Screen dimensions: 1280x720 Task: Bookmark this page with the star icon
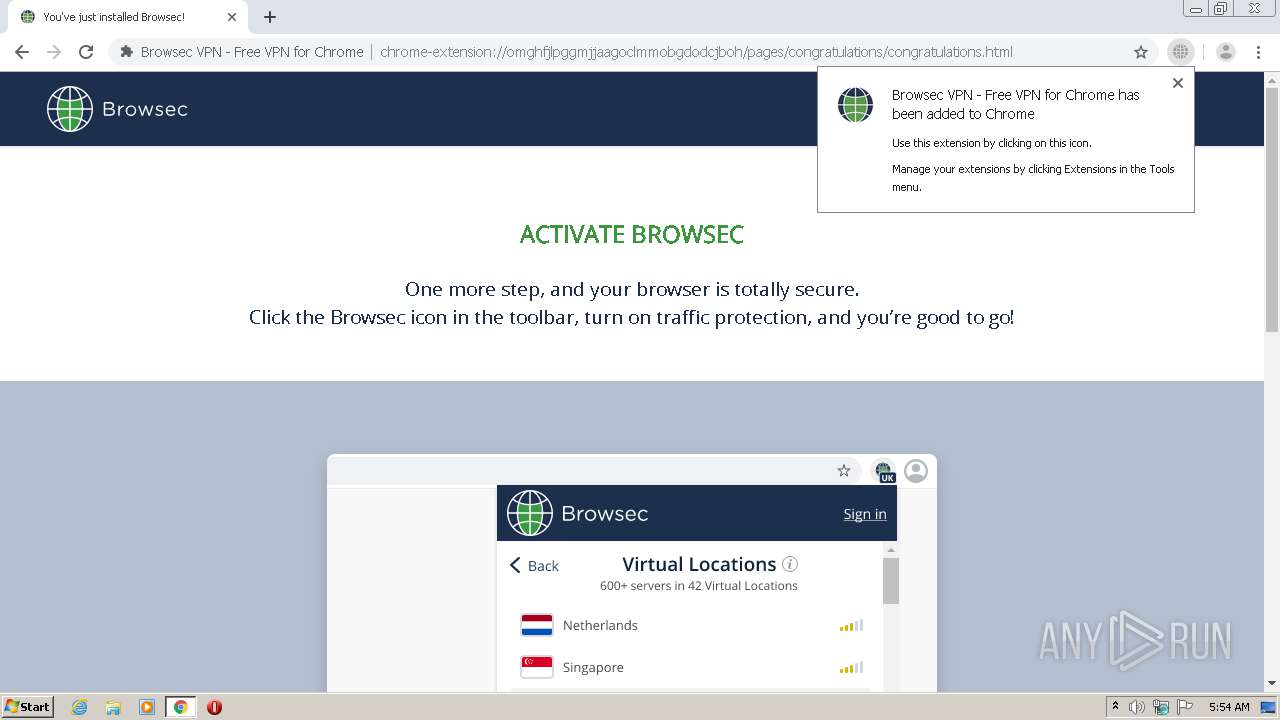pyautogui.click(x=1141, y=52)
